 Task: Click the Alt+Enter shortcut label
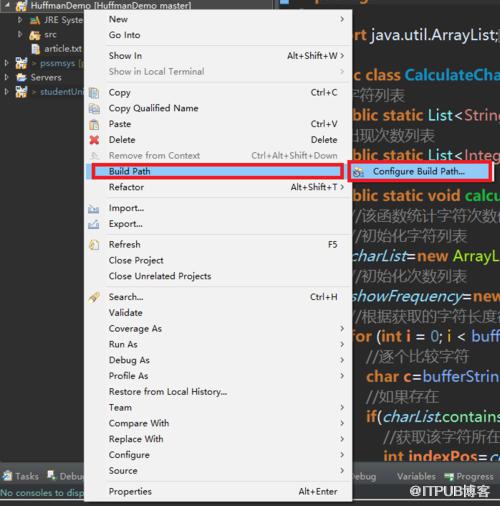point(318,491)
